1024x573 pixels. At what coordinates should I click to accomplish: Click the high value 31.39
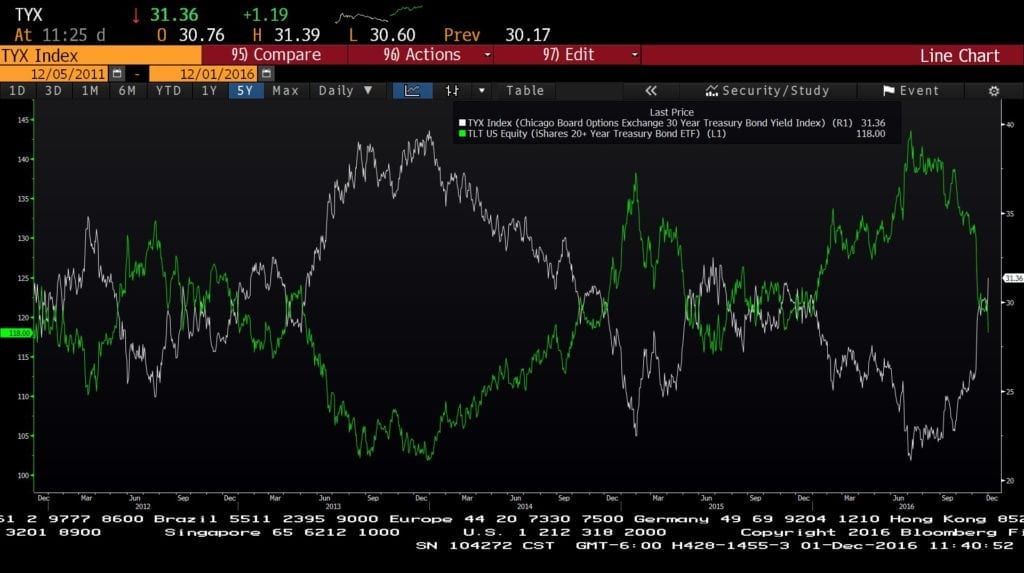click(x=297, y=35)
